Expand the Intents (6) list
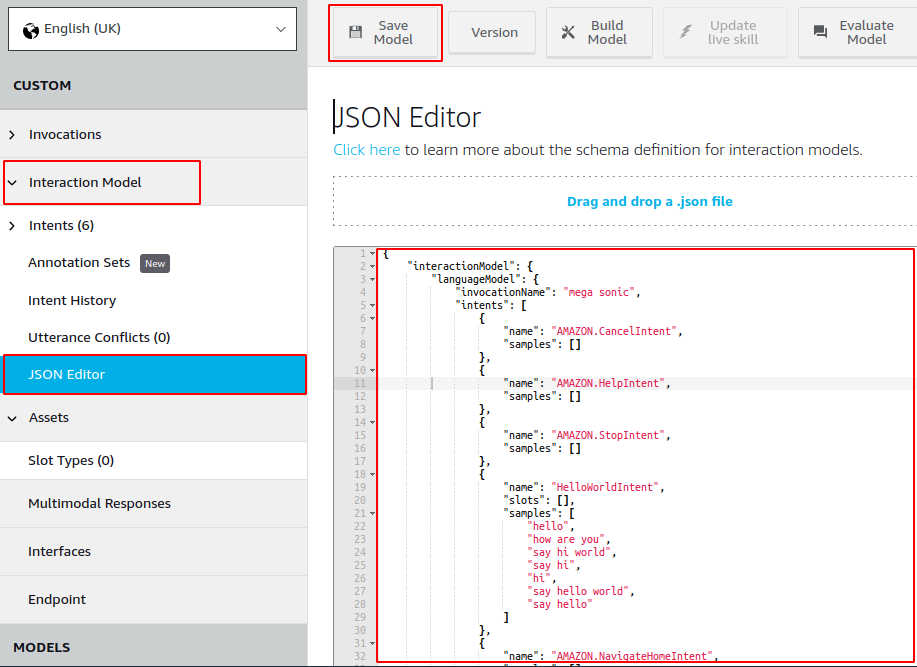 coord(12,226)
